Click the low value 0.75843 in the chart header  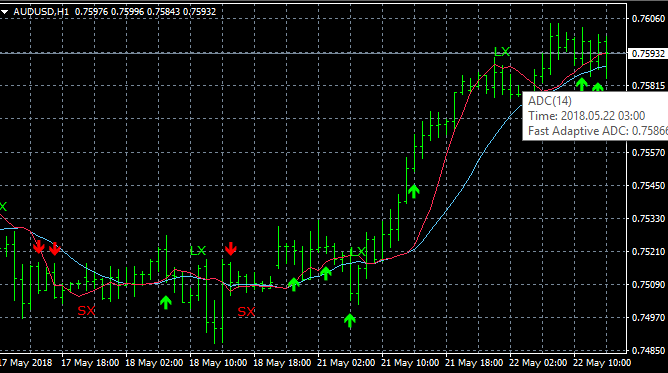click(163, 12)
